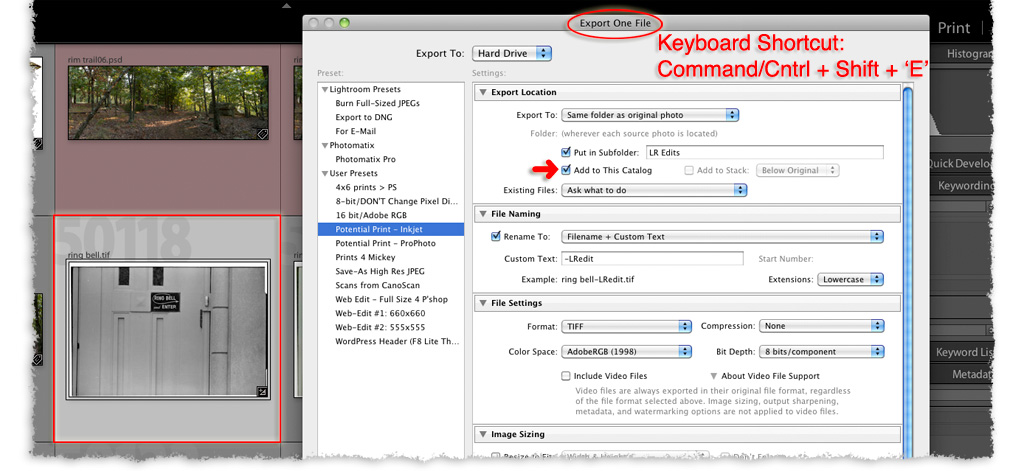This screenshot has height=471, width=1024.
Task: Open the Export To Hard Drive dropdown
Action: [513, 54]
